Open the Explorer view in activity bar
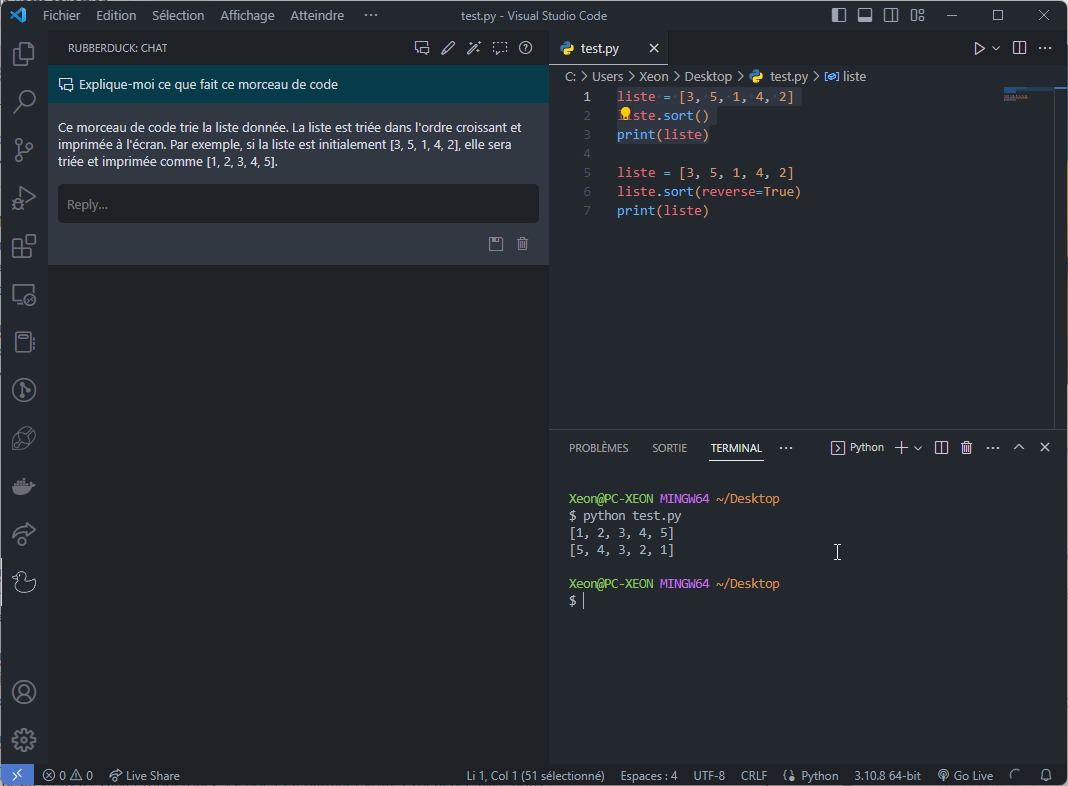Screen dimensions: 1068x786 coord(24,54)
